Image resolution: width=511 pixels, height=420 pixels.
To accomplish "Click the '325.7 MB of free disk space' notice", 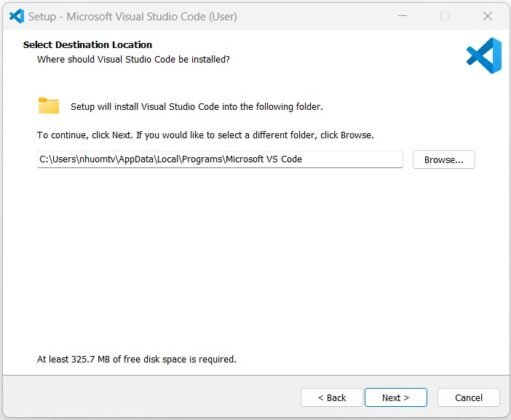I will 136,359.
